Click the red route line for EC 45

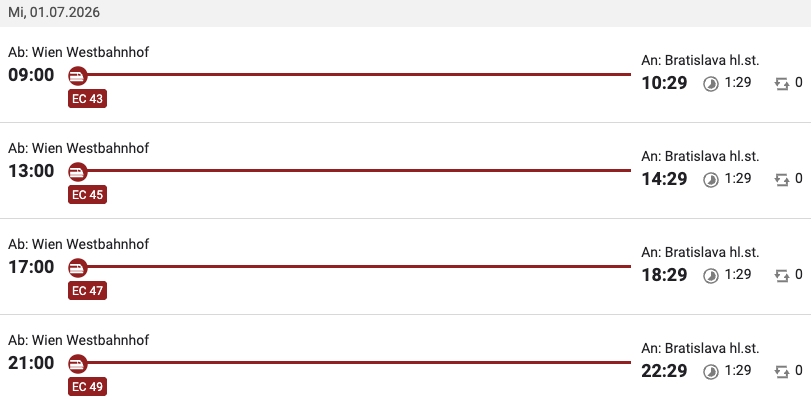click(x=359, y=171)
